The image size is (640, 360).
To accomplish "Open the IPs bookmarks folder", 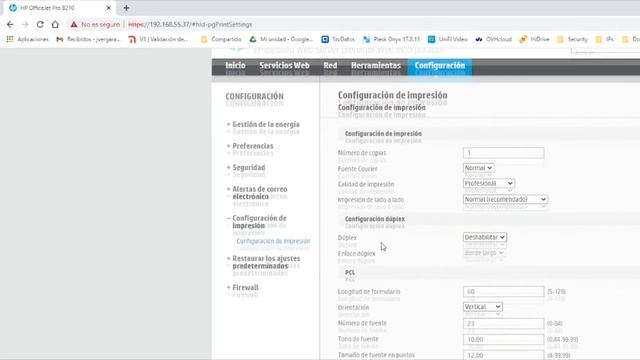I will (x=604, y=39).
